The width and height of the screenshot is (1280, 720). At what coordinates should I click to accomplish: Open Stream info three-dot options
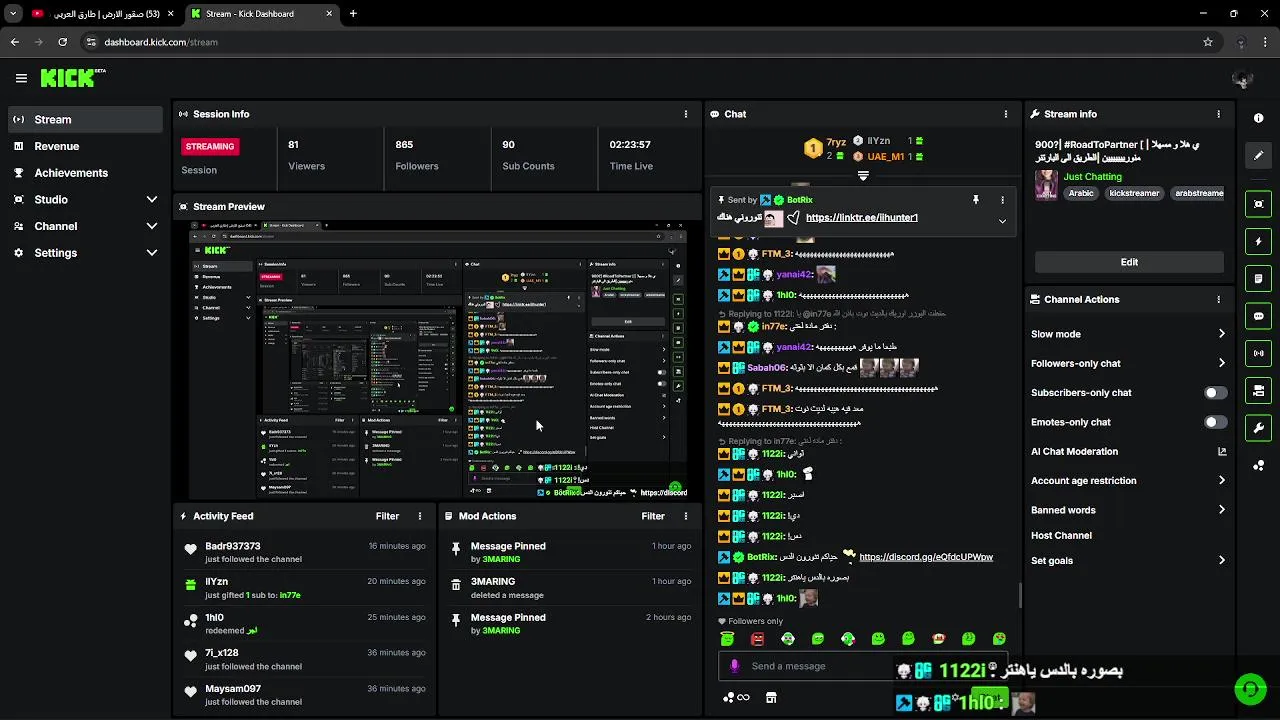click(x=1218, y=114)
